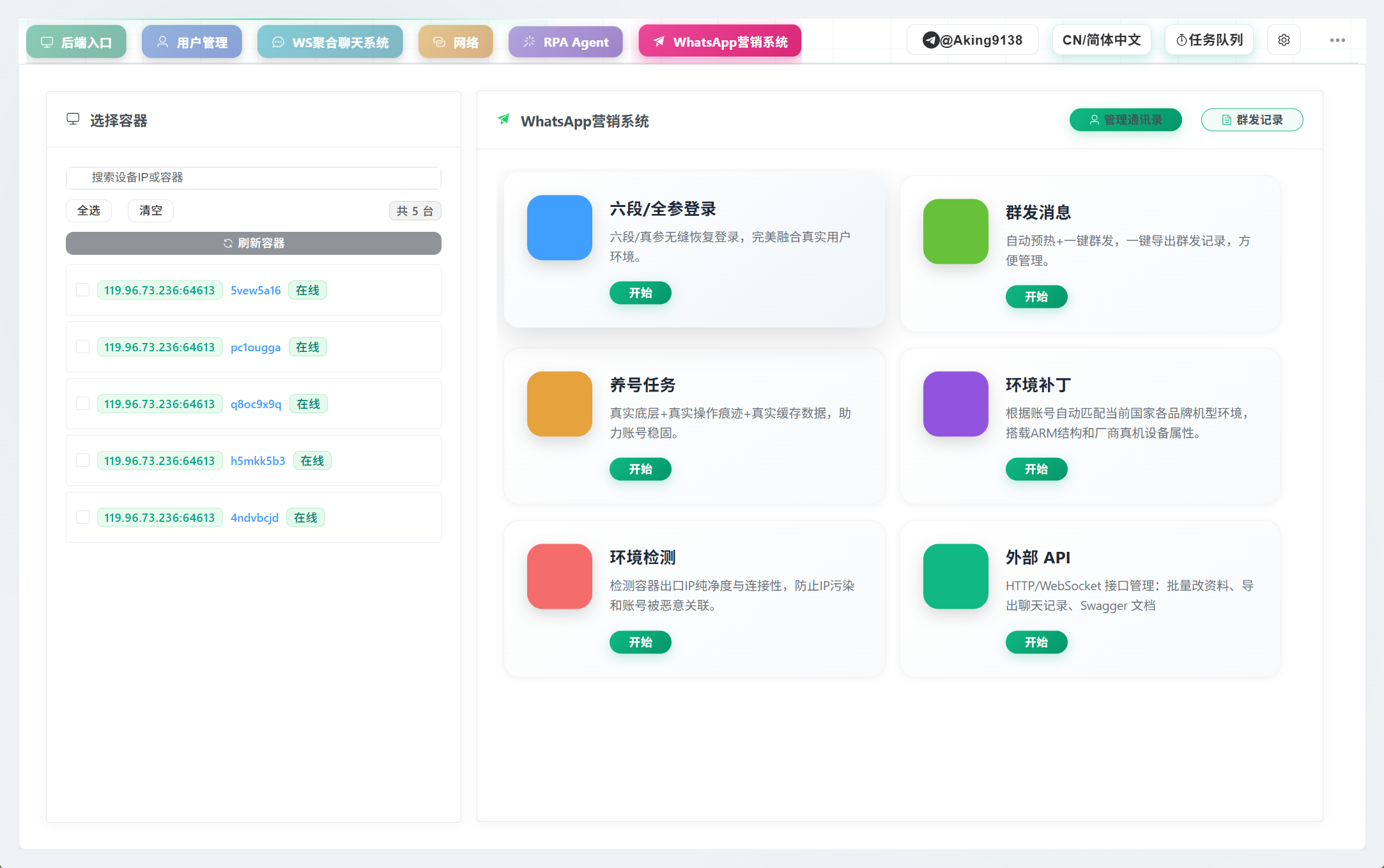Click the monitor icon beside 选择容器
1384x868 pixels.
point(73,119)
